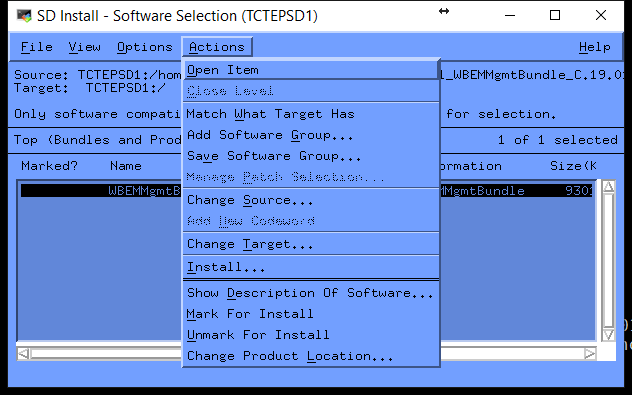Open the File menu
This screenshot has height=395, width=632.
[37, 47]
